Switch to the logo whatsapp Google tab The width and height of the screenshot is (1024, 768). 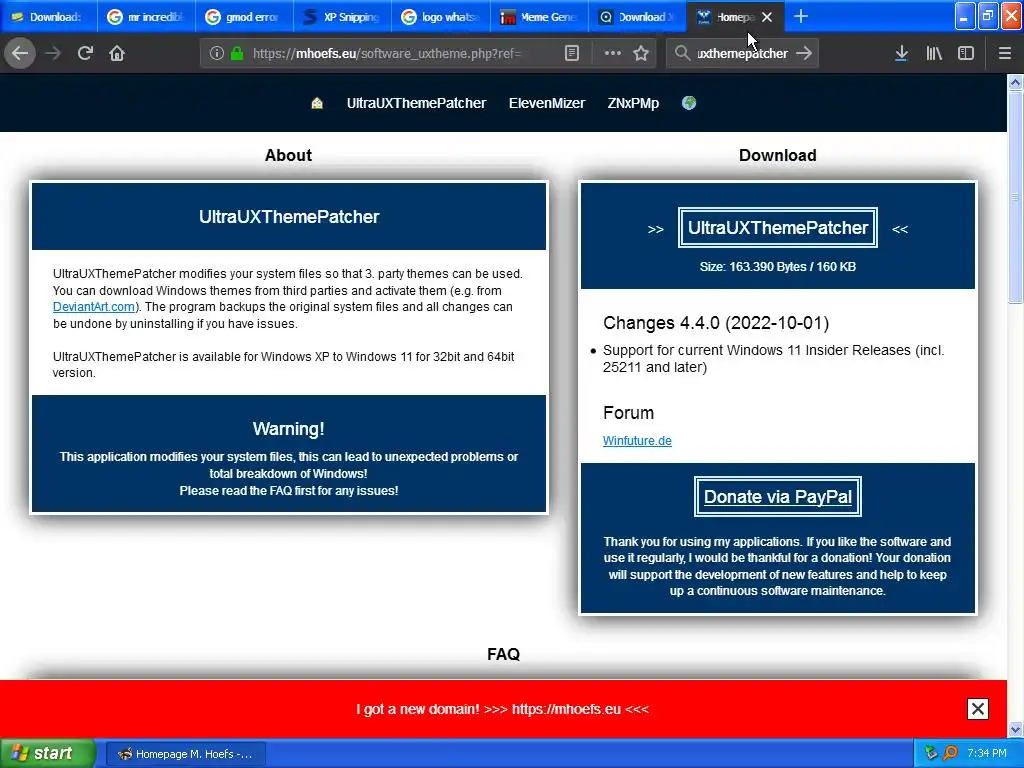click(x=441, y=17)
